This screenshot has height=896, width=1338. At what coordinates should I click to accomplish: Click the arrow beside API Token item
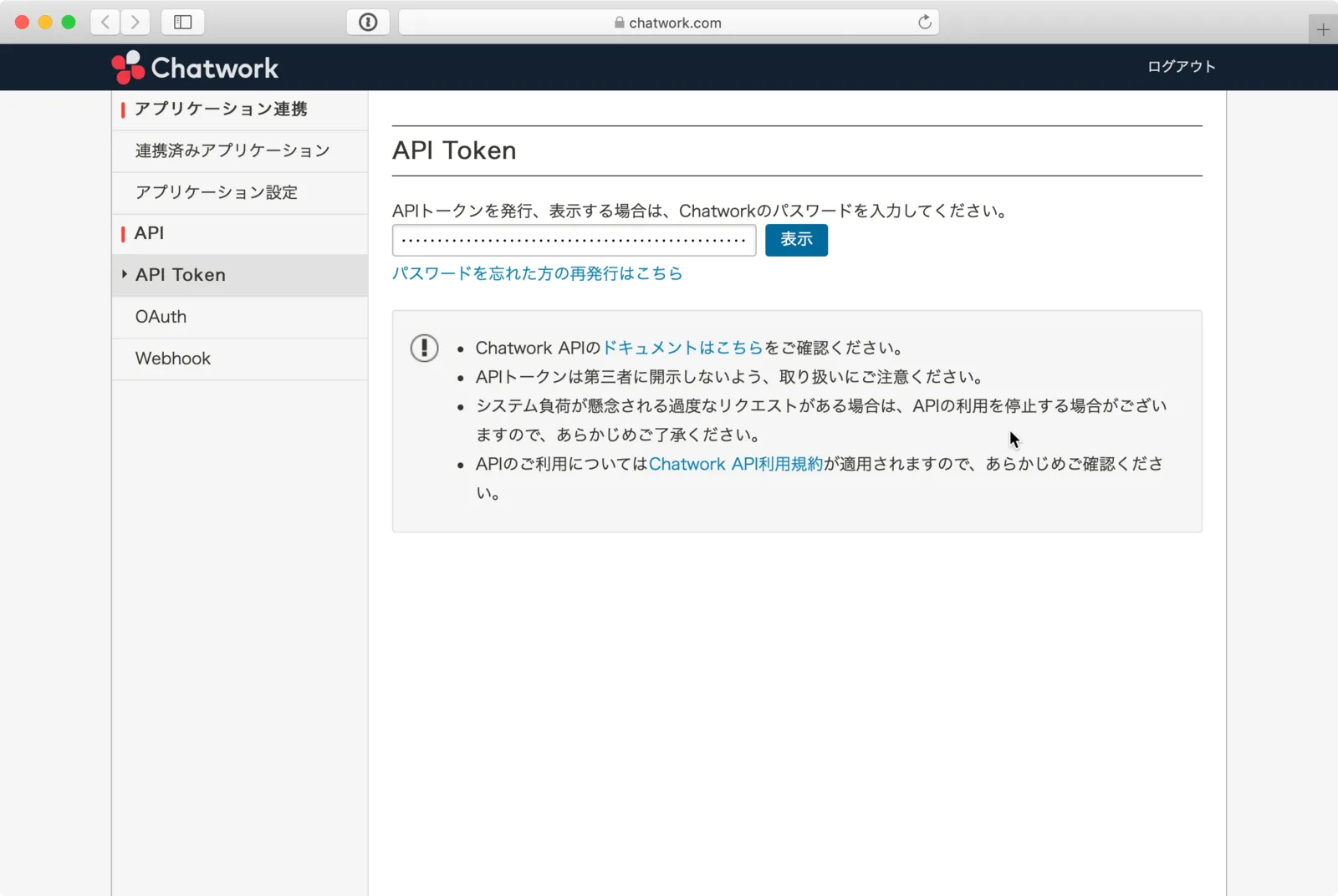pyautogui.click(x=125, y=274)
